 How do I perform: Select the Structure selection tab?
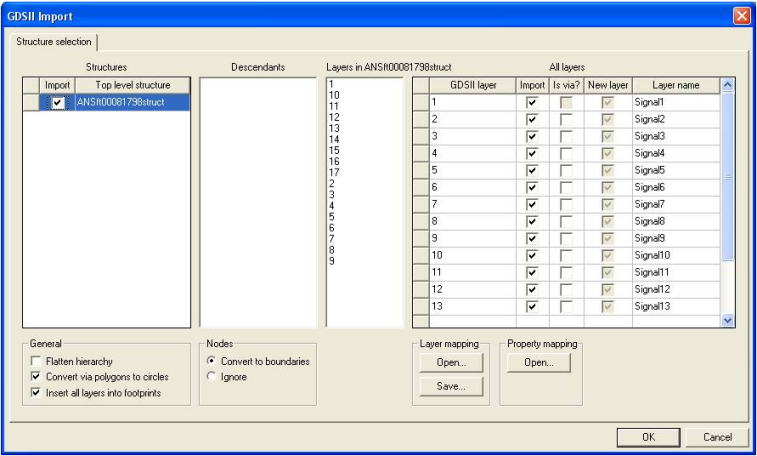click(x=53, y=42)
